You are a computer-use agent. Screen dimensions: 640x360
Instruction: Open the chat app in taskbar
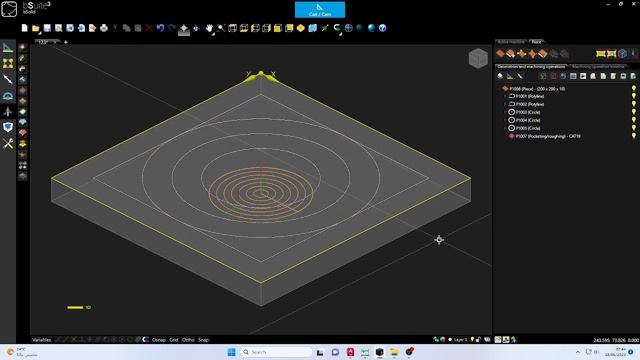335,352
